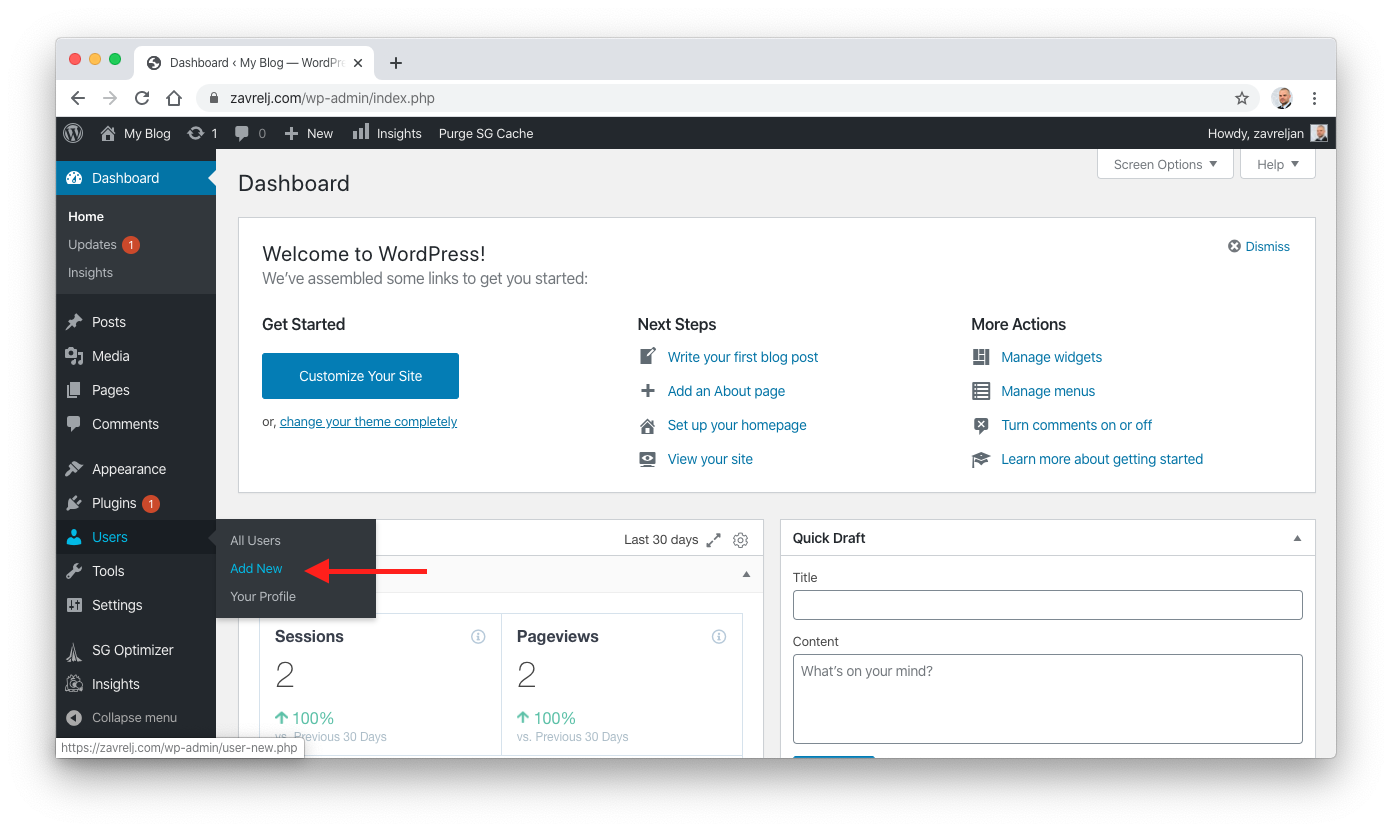This screenshot has height=832, width=1392.
Task: Select All Users from the Users flyout
Action: click(x=255, y=540)
